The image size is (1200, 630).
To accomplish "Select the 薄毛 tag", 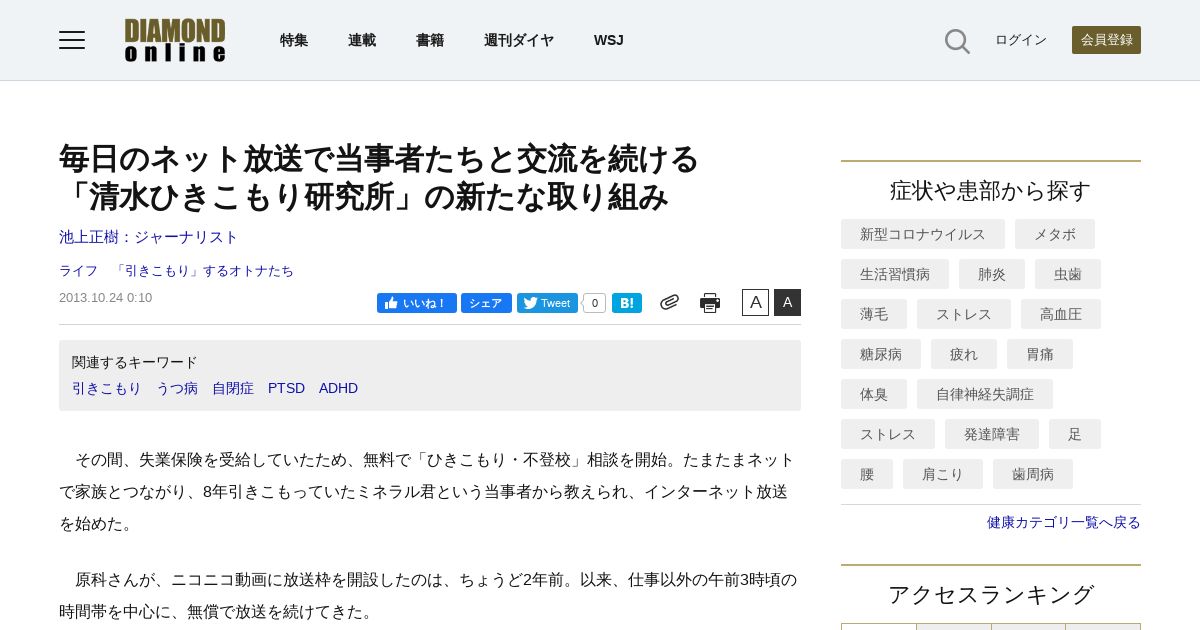I will pos(874,314).
